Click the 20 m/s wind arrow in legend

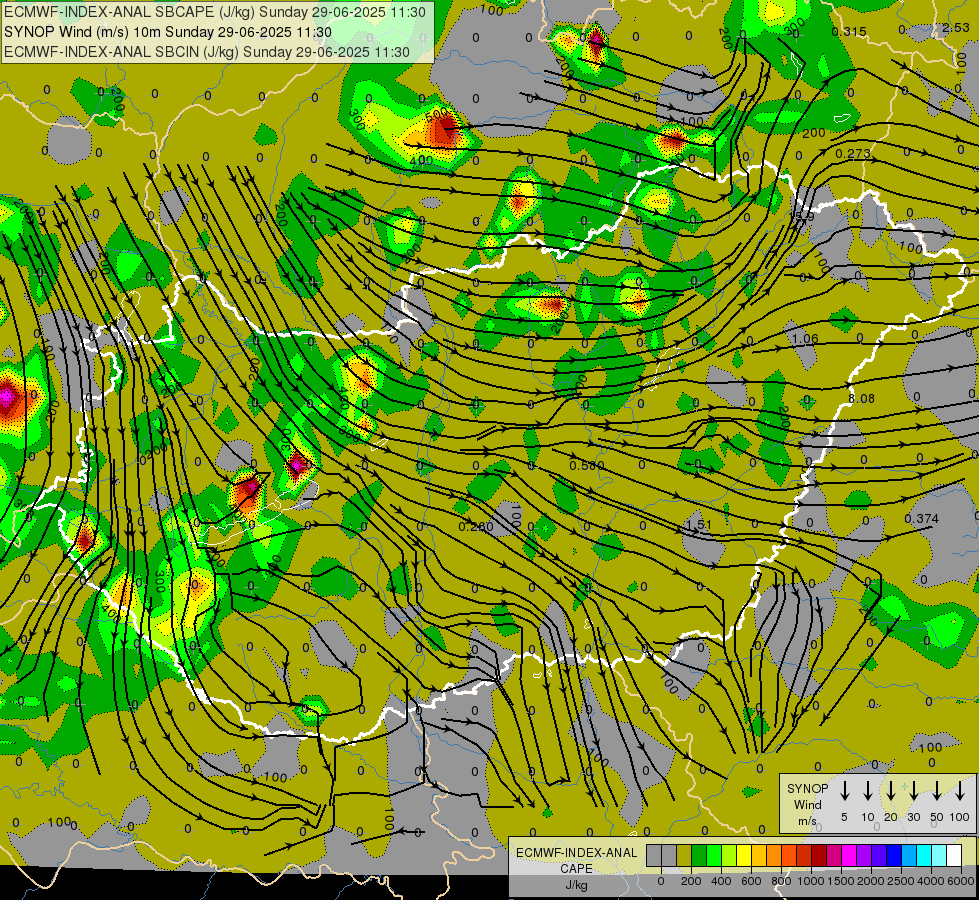coord(890,790)
